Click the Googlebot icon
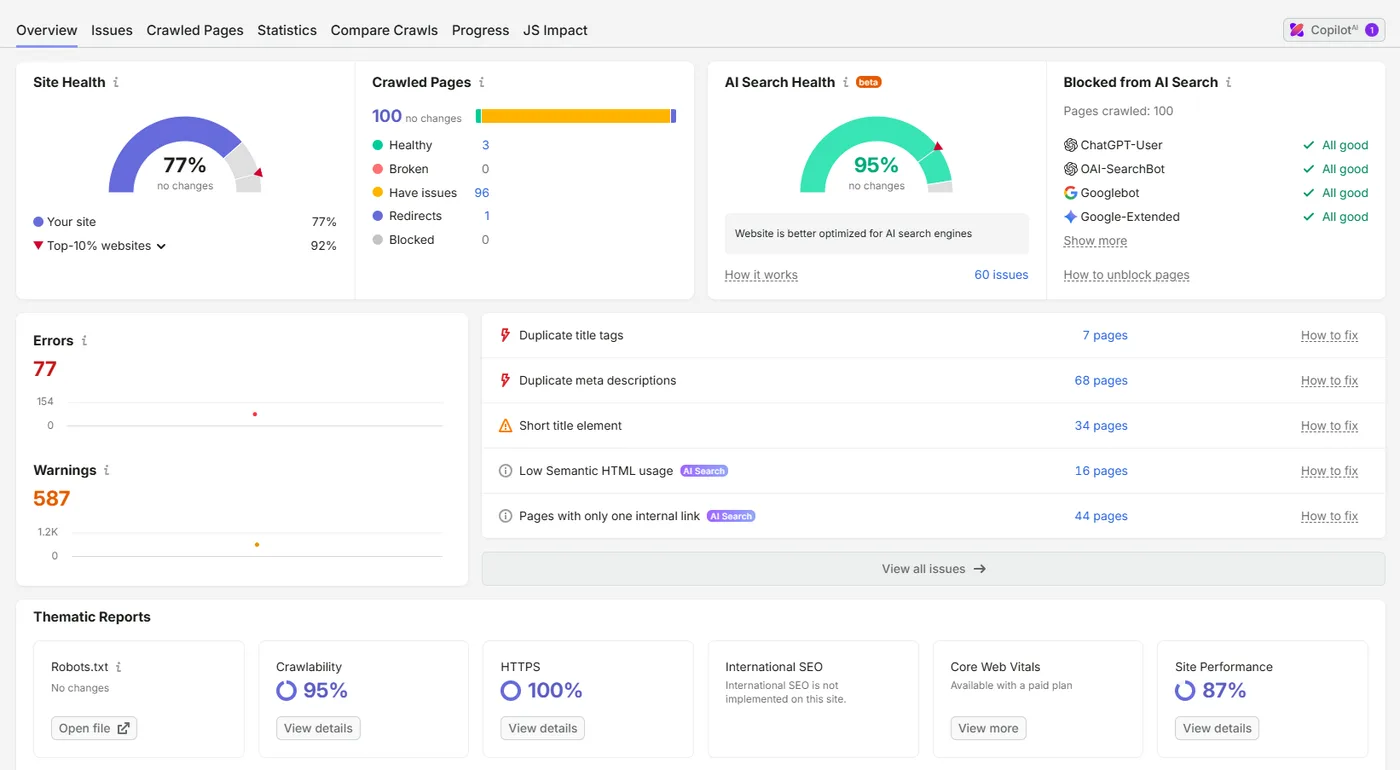Image resolution: width=1400 pixels, height=770 pixels. [1071, 193]
